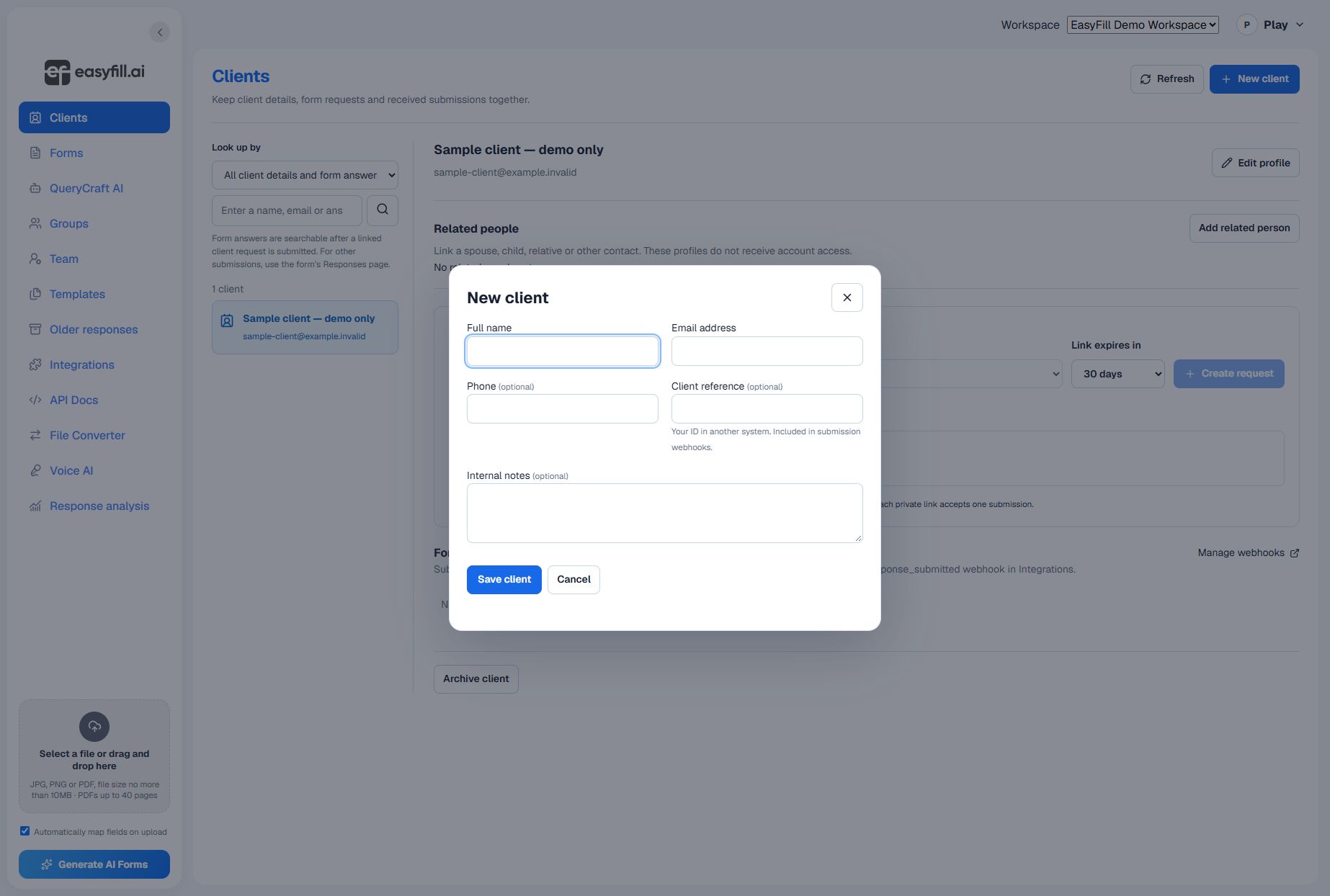Open QueryCraft AI

point(94,188)
